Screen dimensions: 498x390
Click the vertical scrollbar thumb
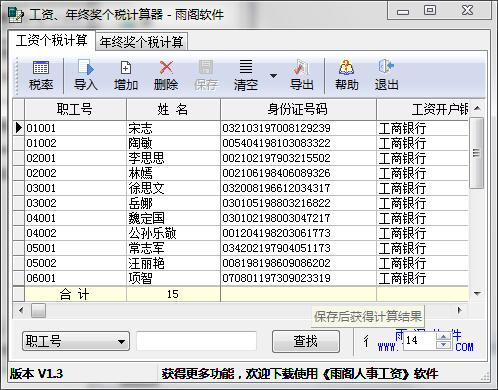pos(477,153)
